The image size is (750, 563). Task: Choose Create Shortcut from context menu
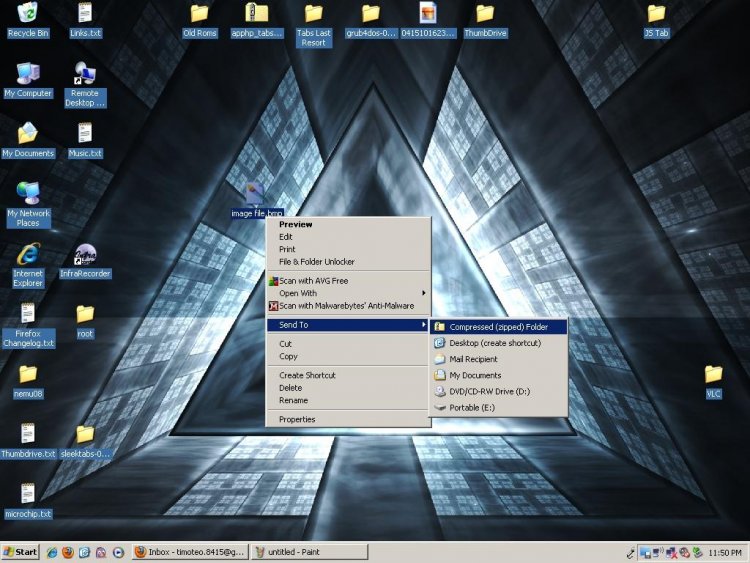(348, 375)
